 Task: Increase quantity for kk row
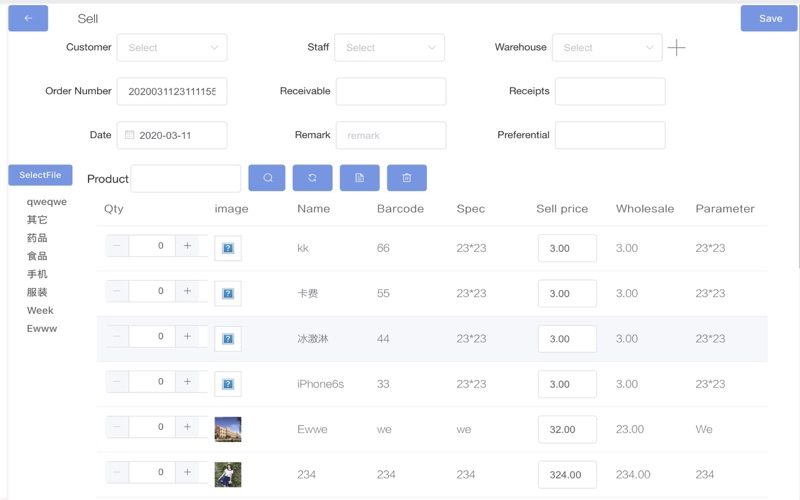187,245
